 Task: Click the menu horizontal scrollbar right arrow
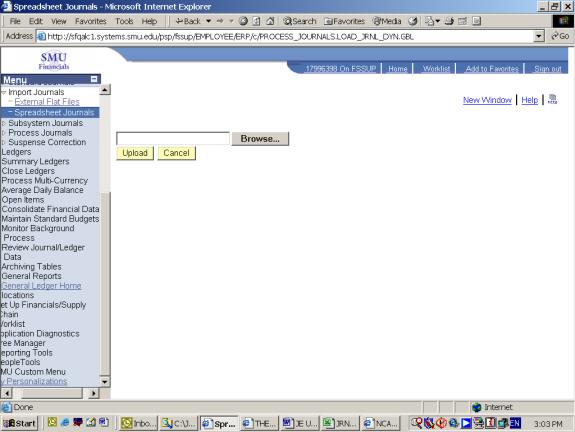[x=94, y=393]
